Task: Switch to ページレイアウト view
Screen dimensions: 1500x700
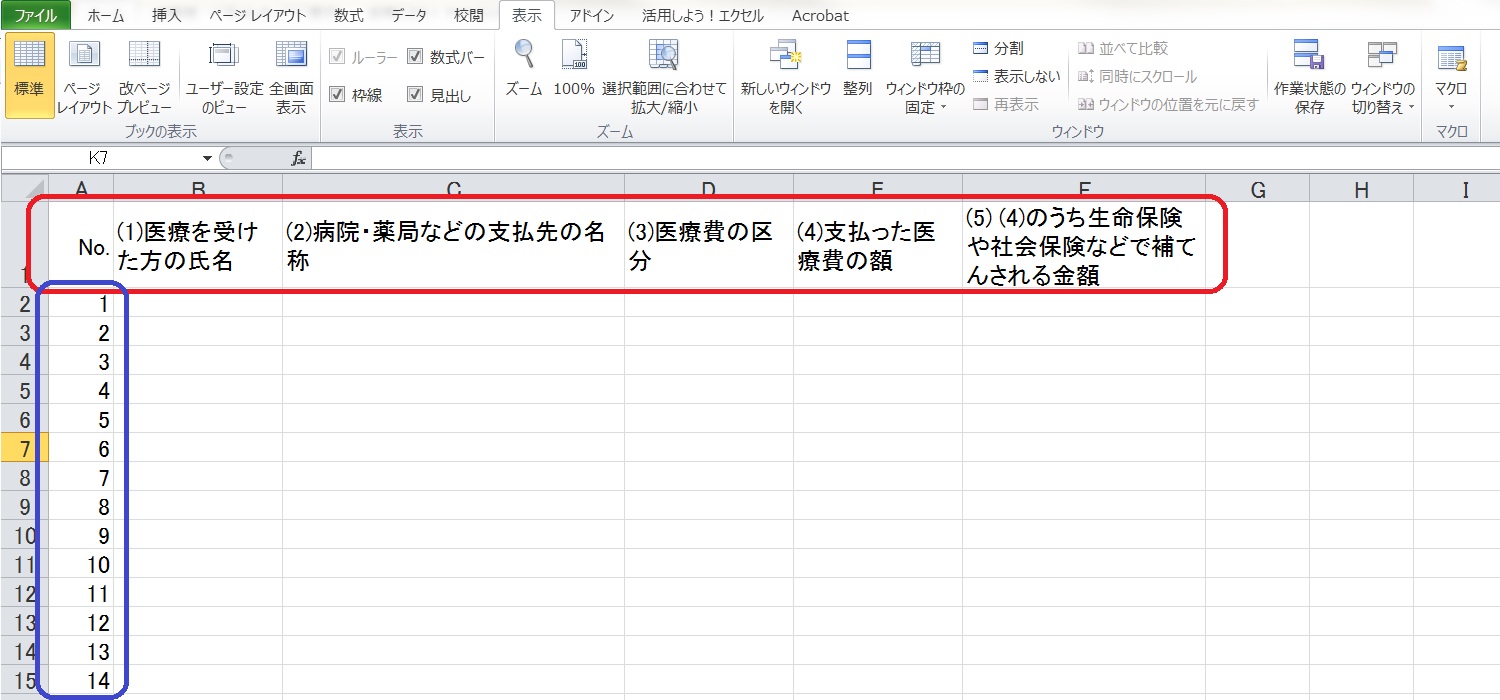Action: tap(84, 57)
